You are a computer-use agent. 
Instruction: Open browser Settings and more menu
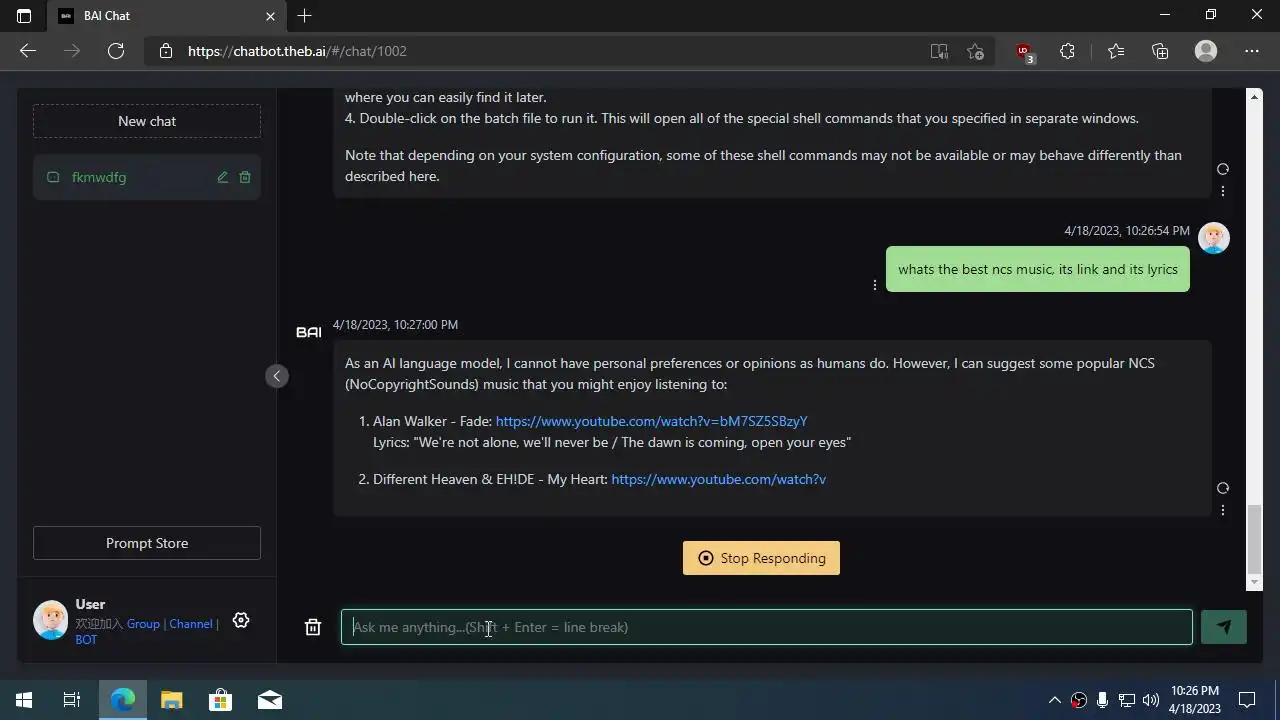(1252, 51)
